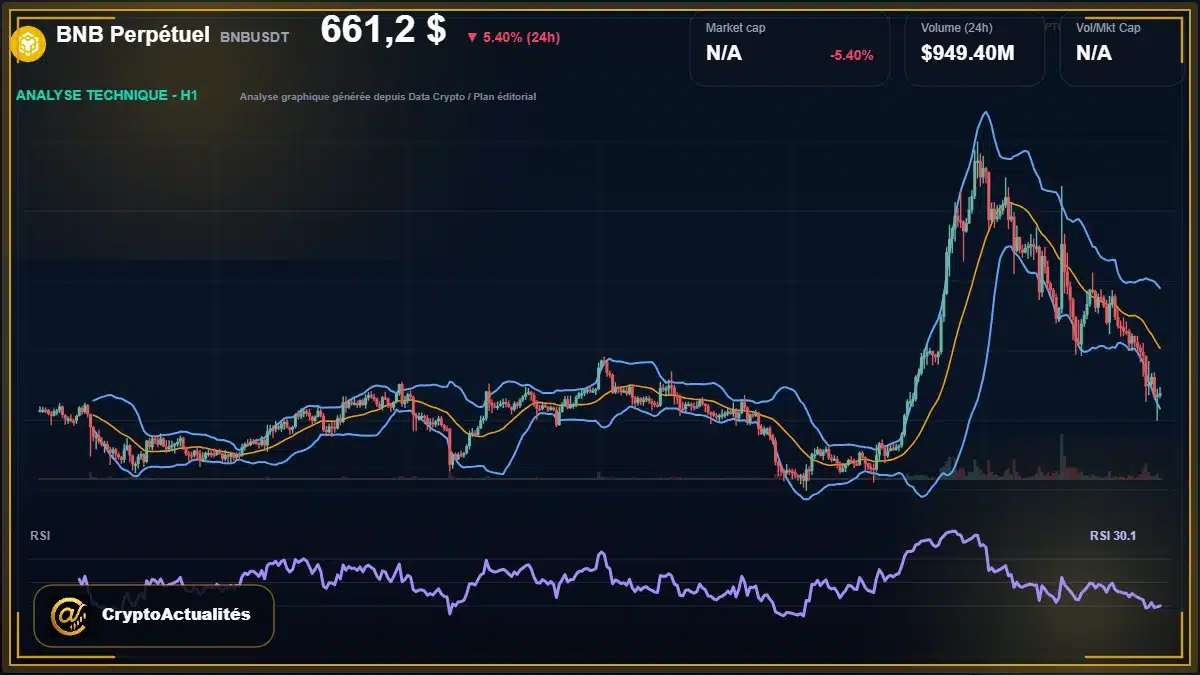The height and width of the screenshot is (675, 1200).
Task: Click the "Volume (24h)" card label
Action: click(x=956, y=28)
